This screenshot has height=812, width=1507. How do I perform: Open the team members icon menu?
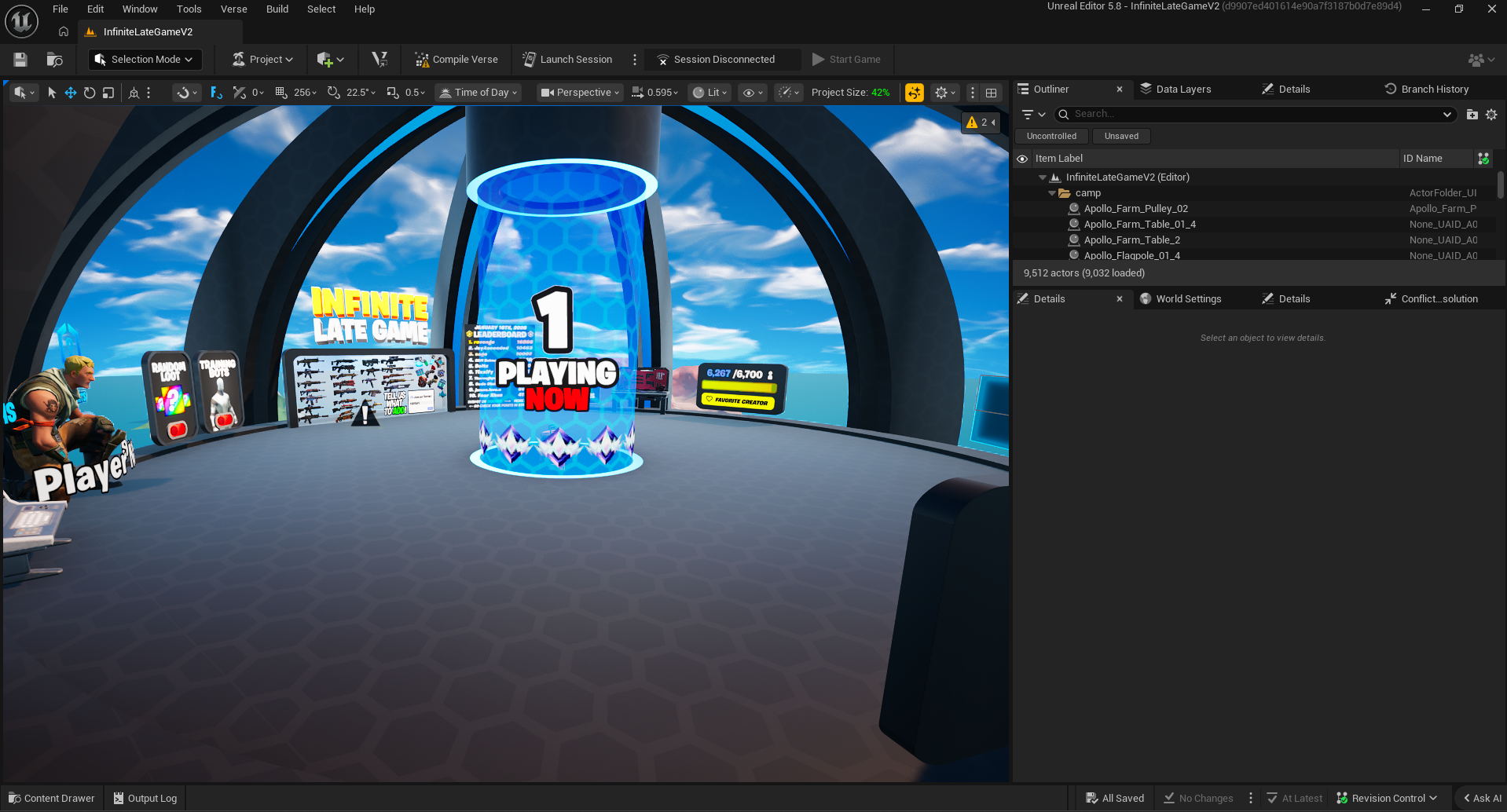tap(1481, 60)
